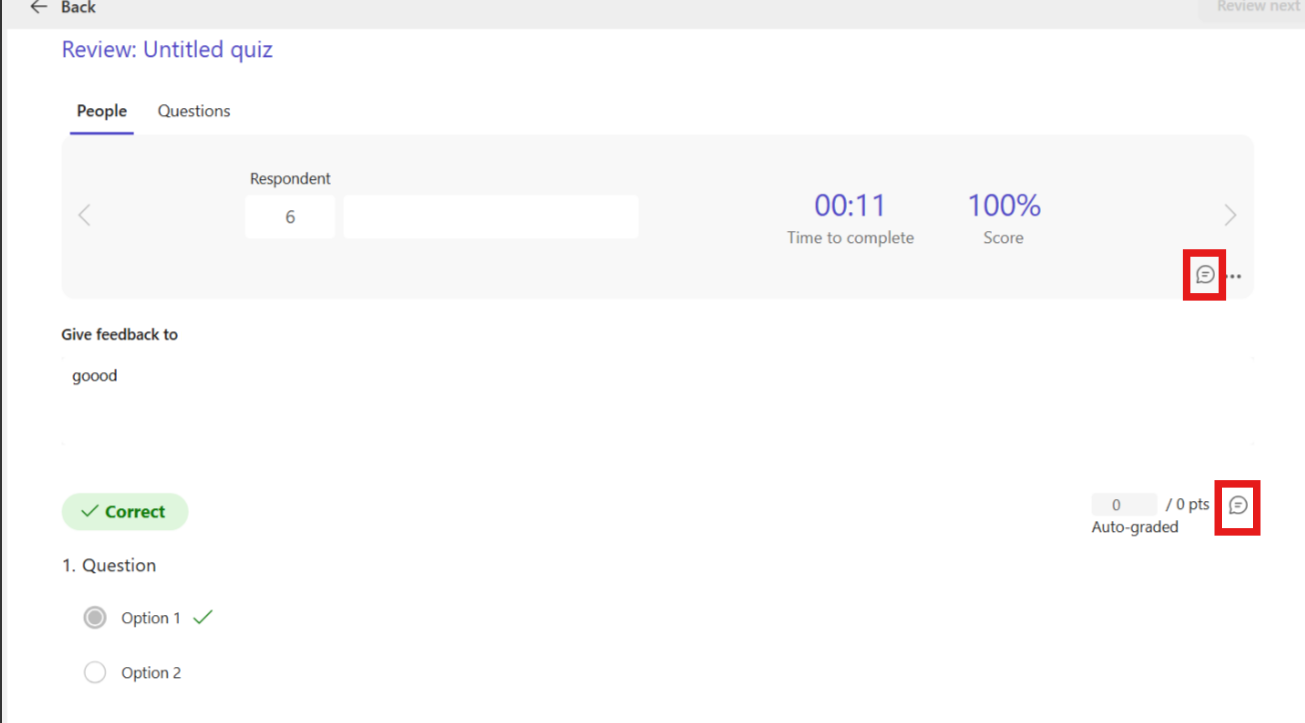Screen dimensions: 1305x723
Task: Edit the points field for question 1
Action: click(x=1124, y=505)
